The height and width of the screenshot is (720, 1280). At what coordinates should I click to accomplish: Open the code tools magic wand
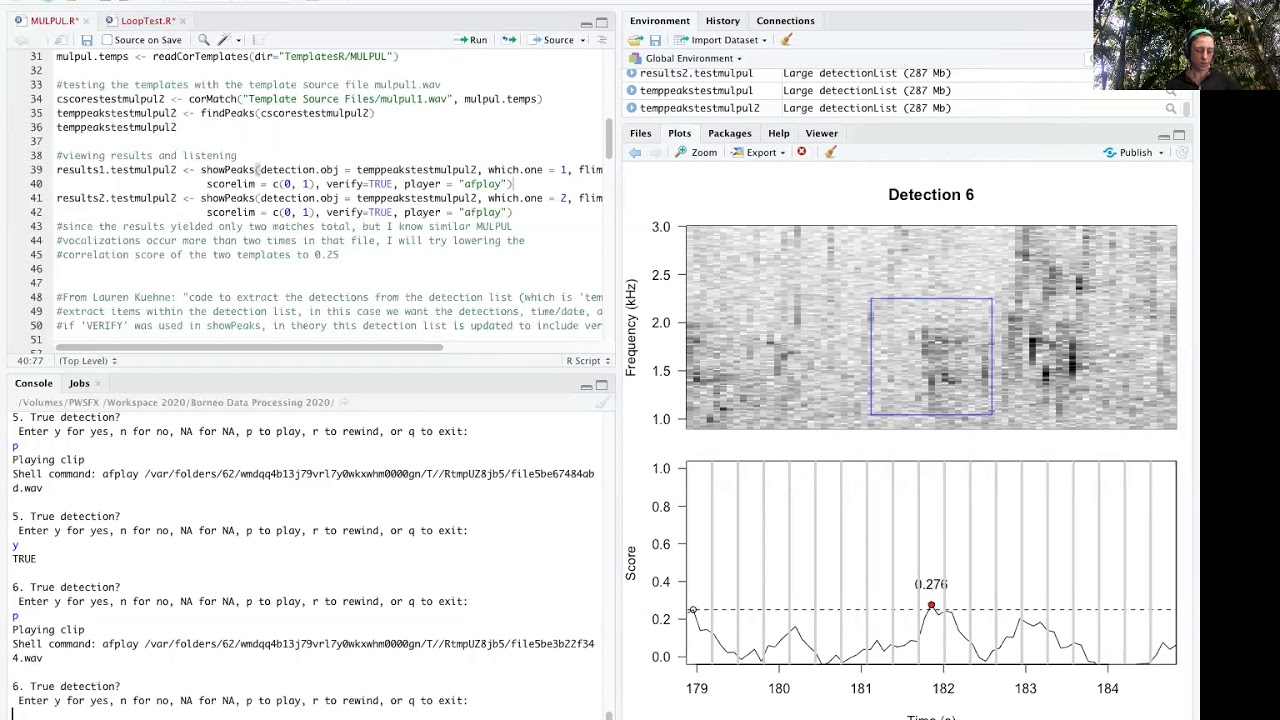pyautogui.click(x=224, y=40)
